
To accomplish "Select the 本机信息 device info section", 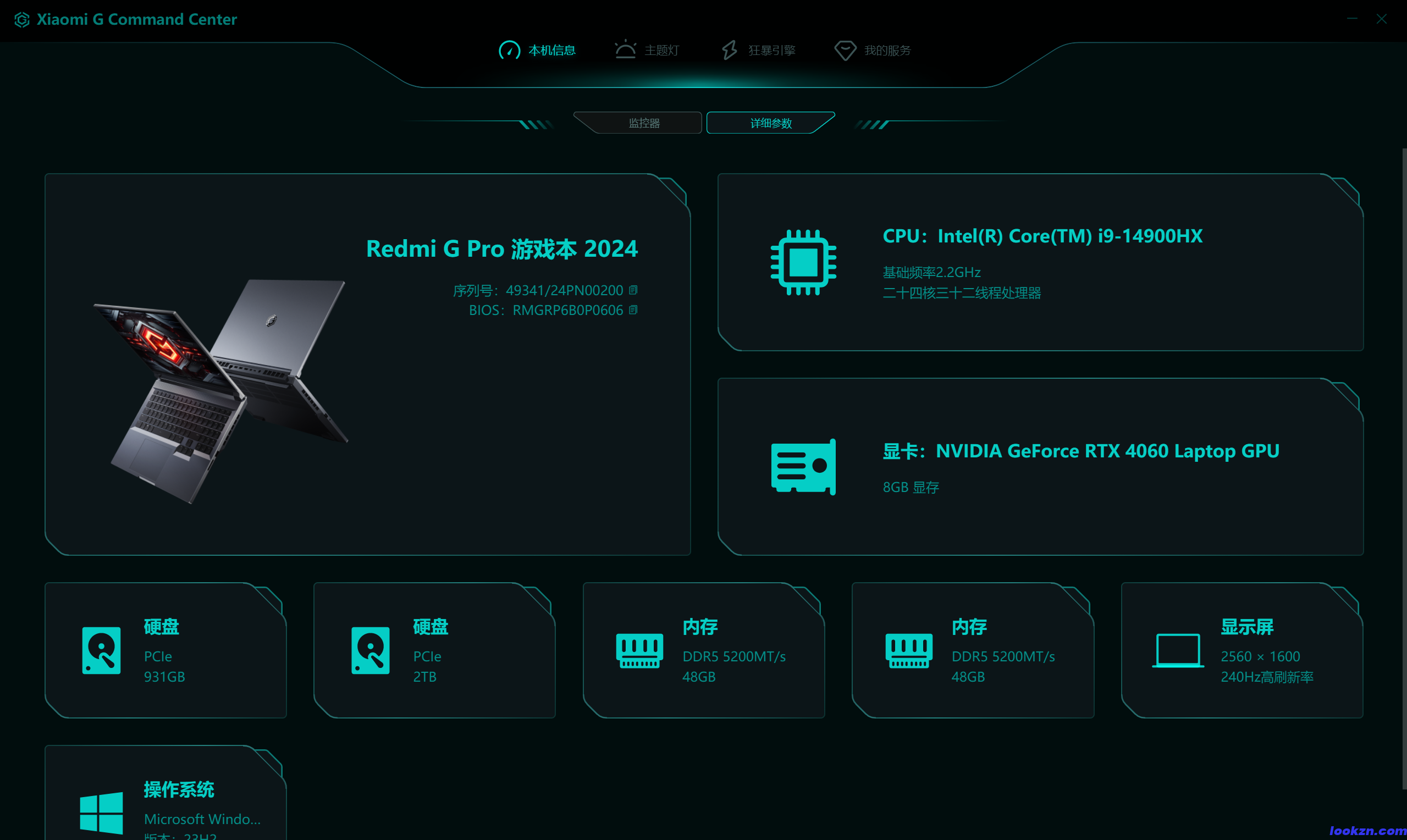I will coord(537,51).
